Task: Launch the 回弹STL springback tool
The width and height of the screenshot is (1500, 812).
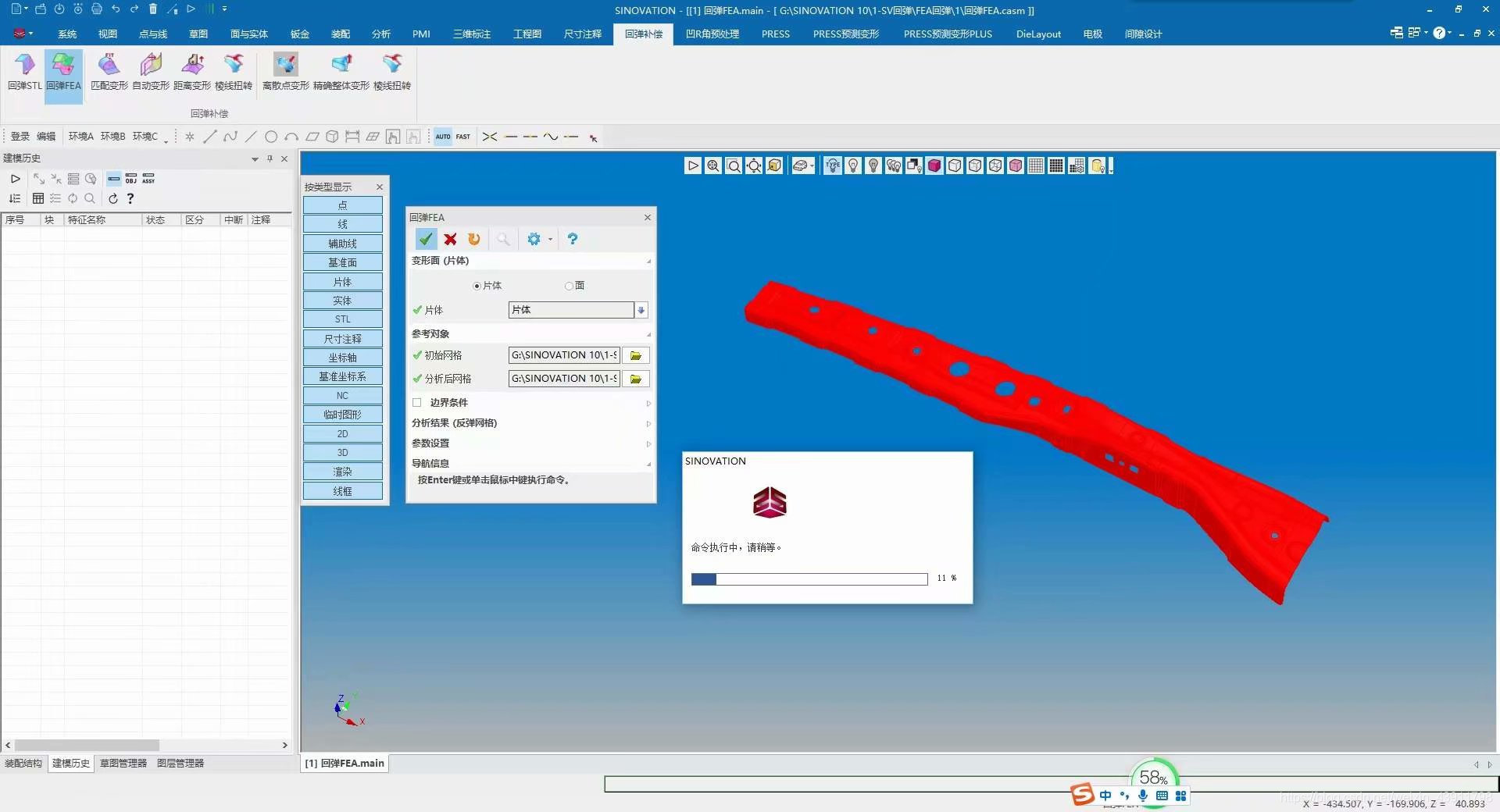Action: 24,73
